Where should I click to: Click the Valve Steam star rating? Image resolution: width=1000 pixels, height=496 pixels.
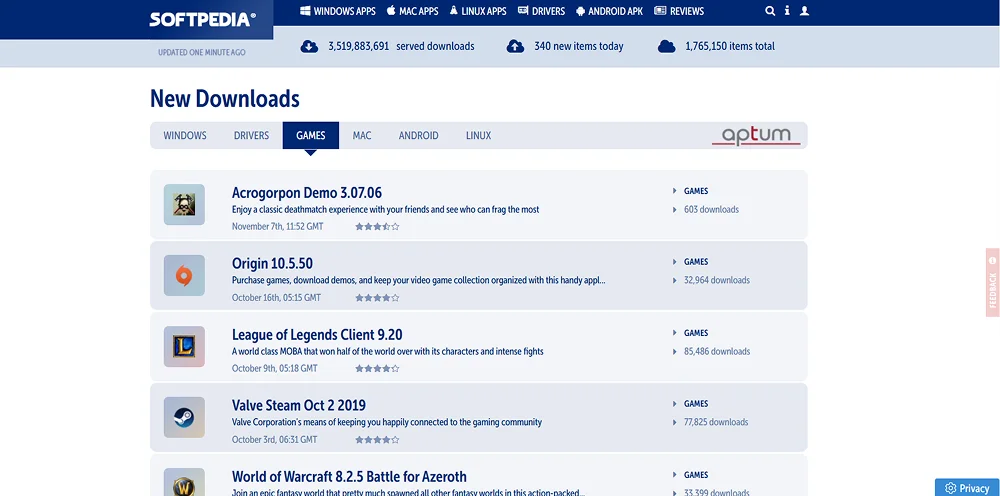click(x=377, y=440)
